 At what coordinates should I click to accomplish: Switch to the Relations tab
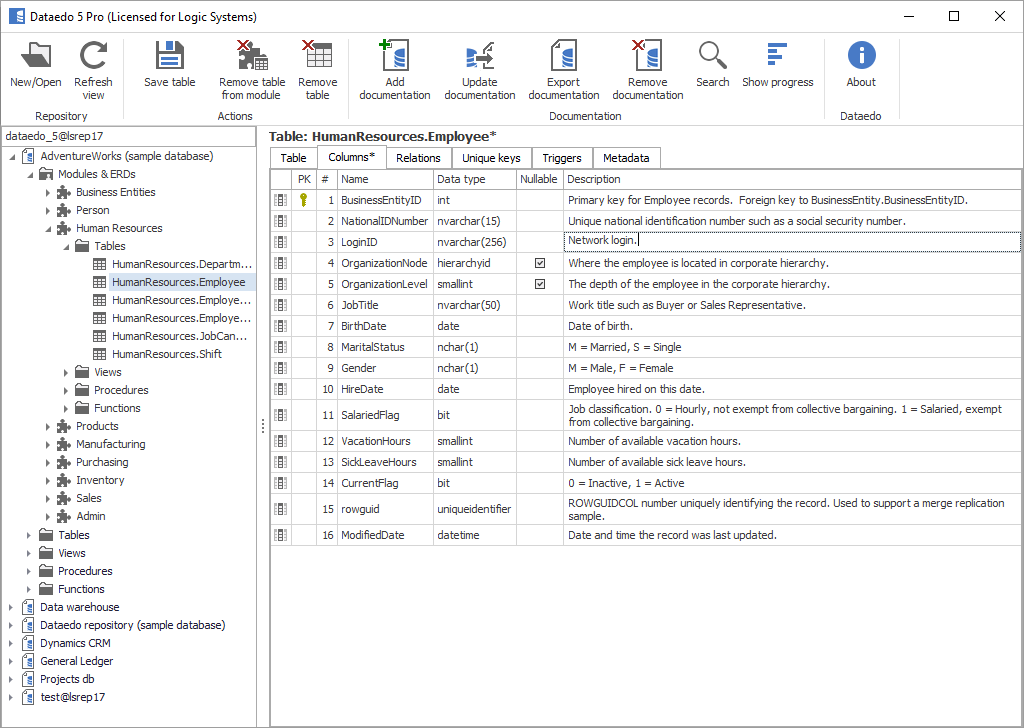(418, 158)
